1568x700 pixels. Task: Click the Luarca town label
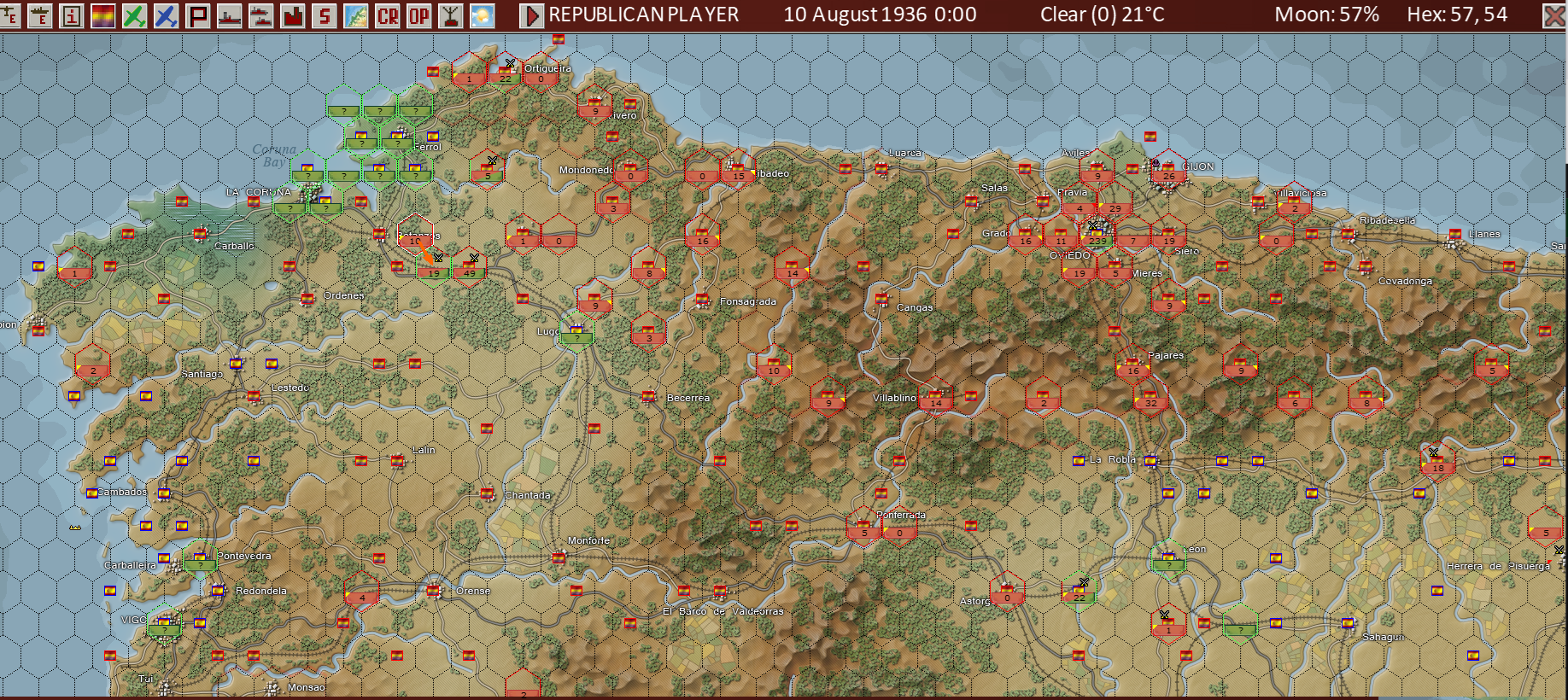click(905, 153)
